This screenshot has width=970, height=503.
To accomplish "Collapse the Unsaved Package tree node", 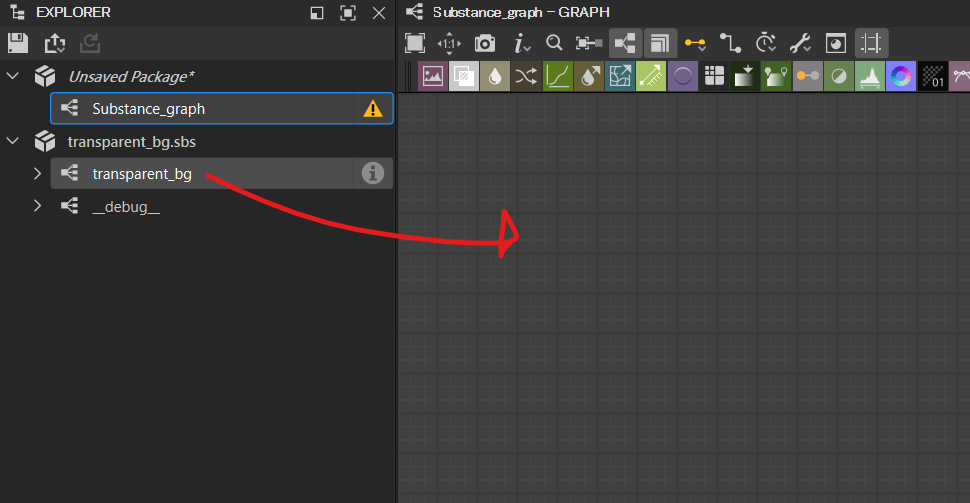I will point(13,76).
